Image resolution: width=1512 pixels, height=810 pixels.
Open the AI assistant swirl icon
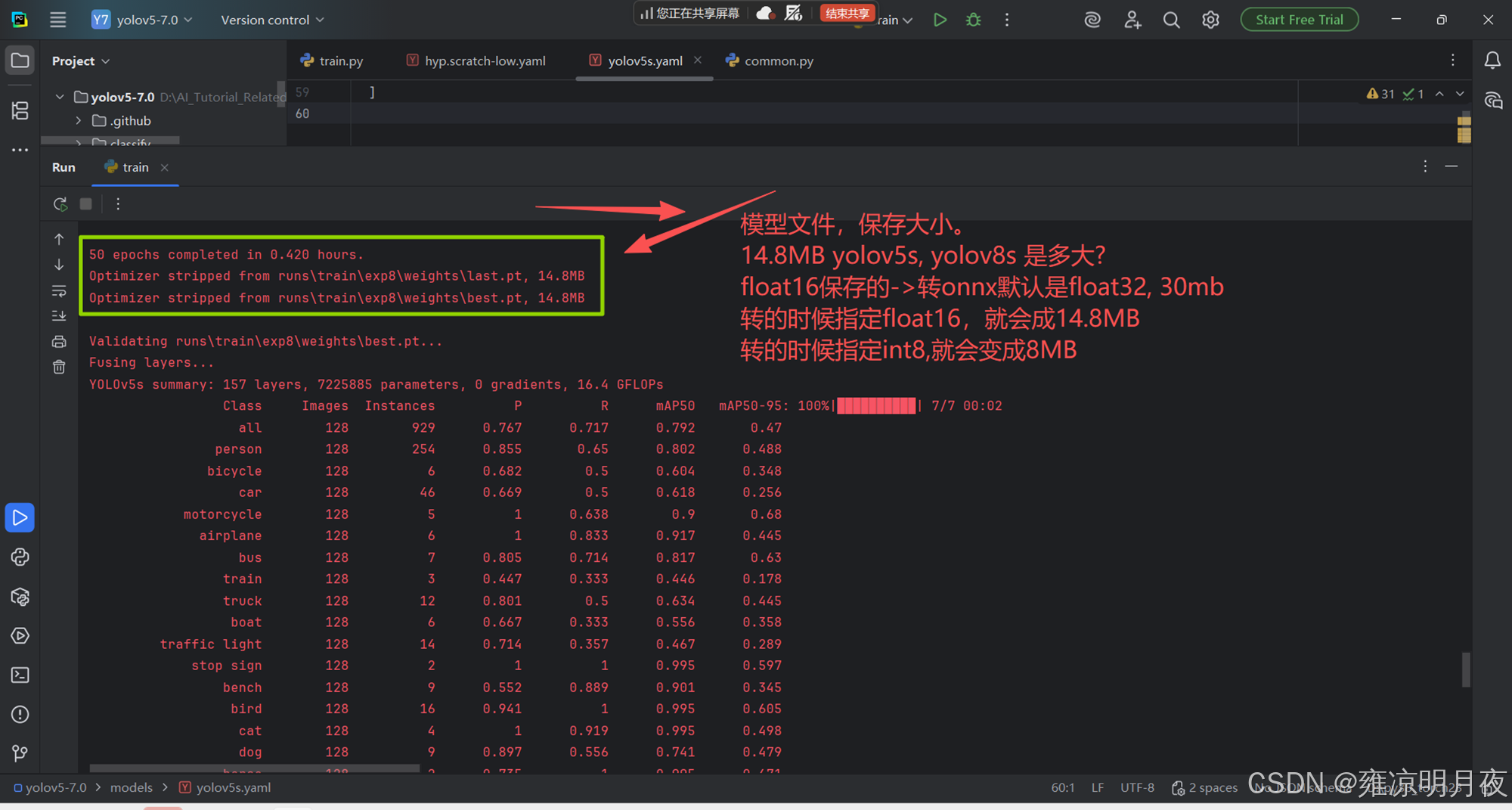point(1092,20)
